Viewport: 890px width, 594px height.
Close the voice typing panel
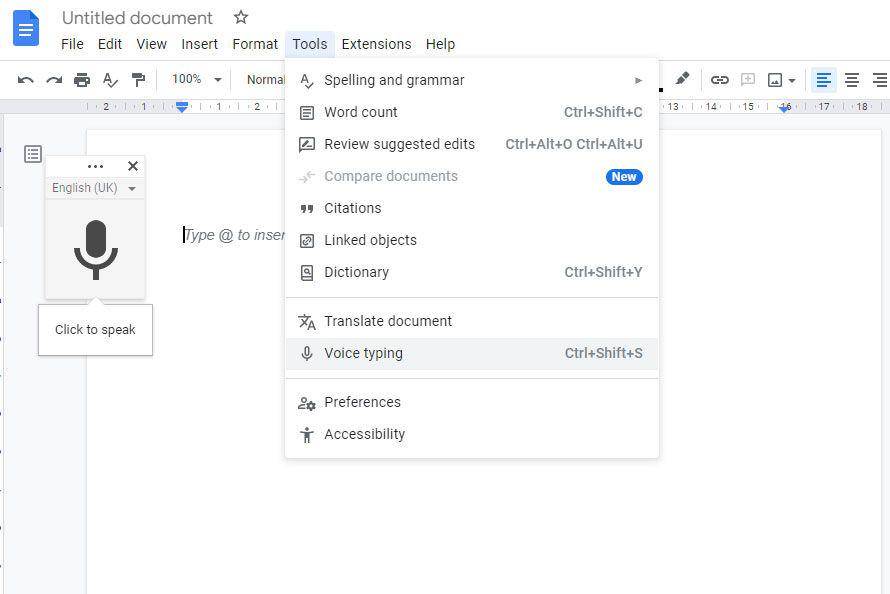tap(133, 166)
